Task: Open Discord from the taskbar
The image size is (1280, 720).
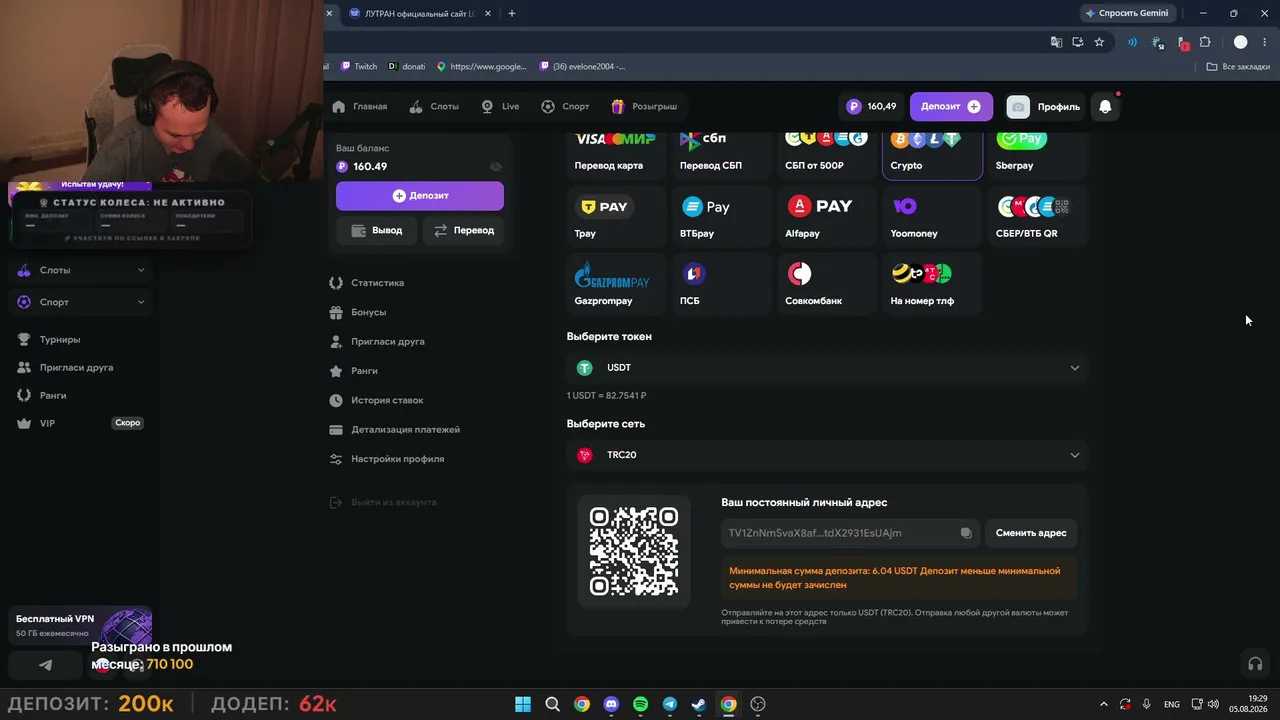Action: click(x=611, y=704)
